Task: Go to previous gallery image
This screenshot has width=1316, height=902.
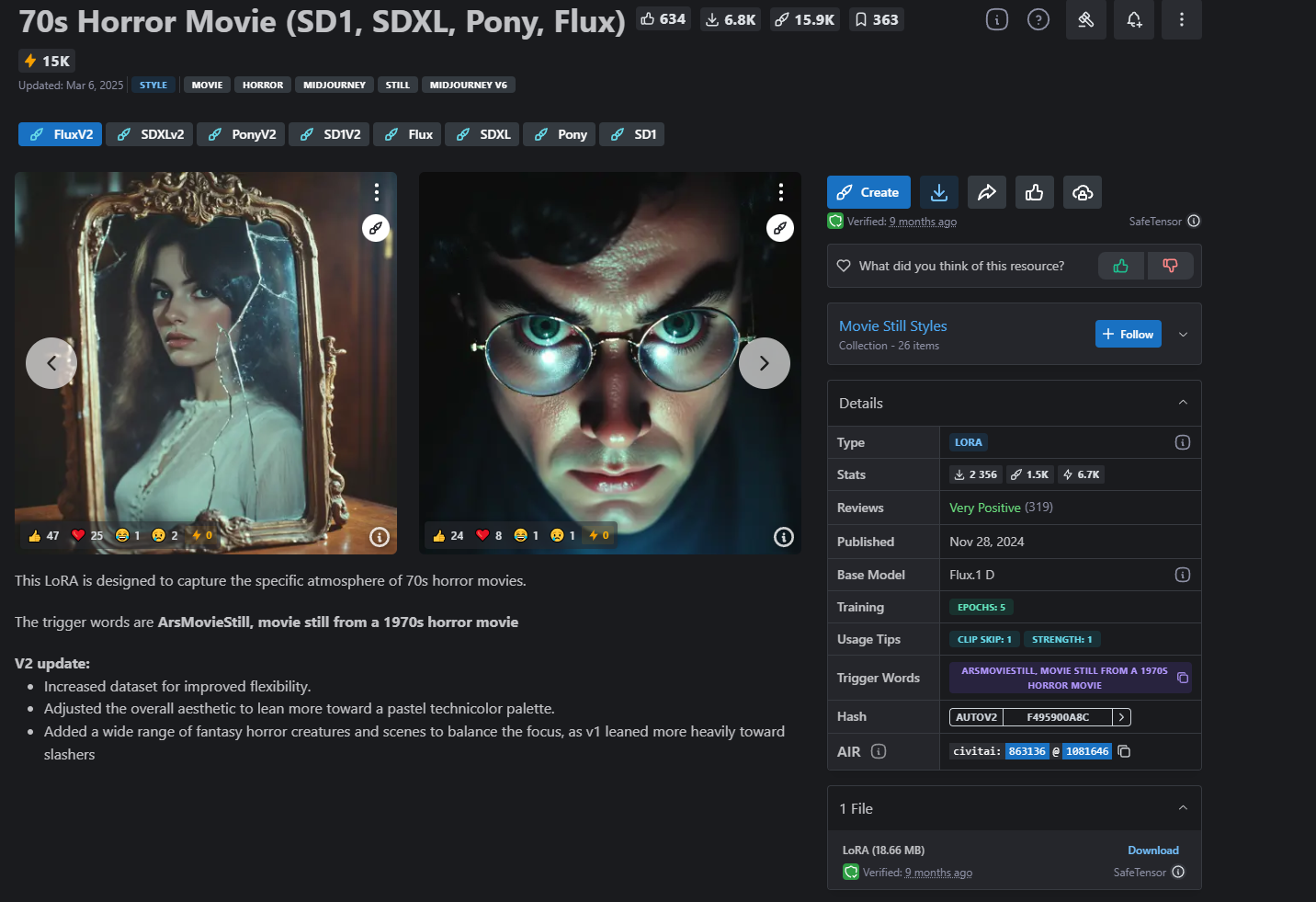Action: coord(51,363)
